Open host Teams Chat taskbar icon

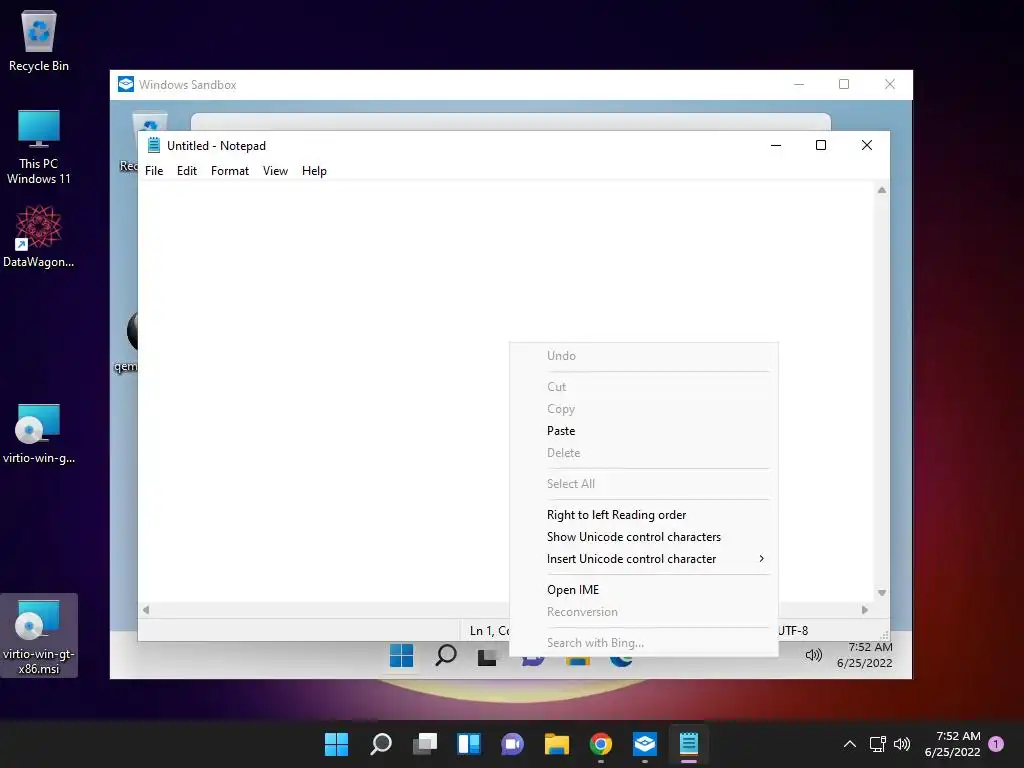513,744
